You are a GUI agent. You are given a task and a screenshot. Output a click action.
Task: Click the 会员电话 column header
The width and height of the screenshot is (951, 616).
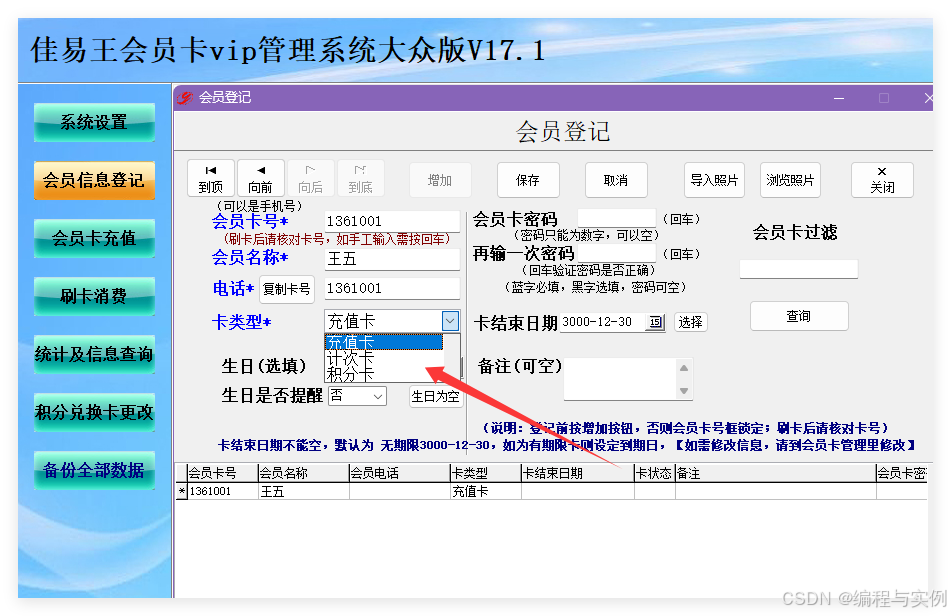pos(399,474)
